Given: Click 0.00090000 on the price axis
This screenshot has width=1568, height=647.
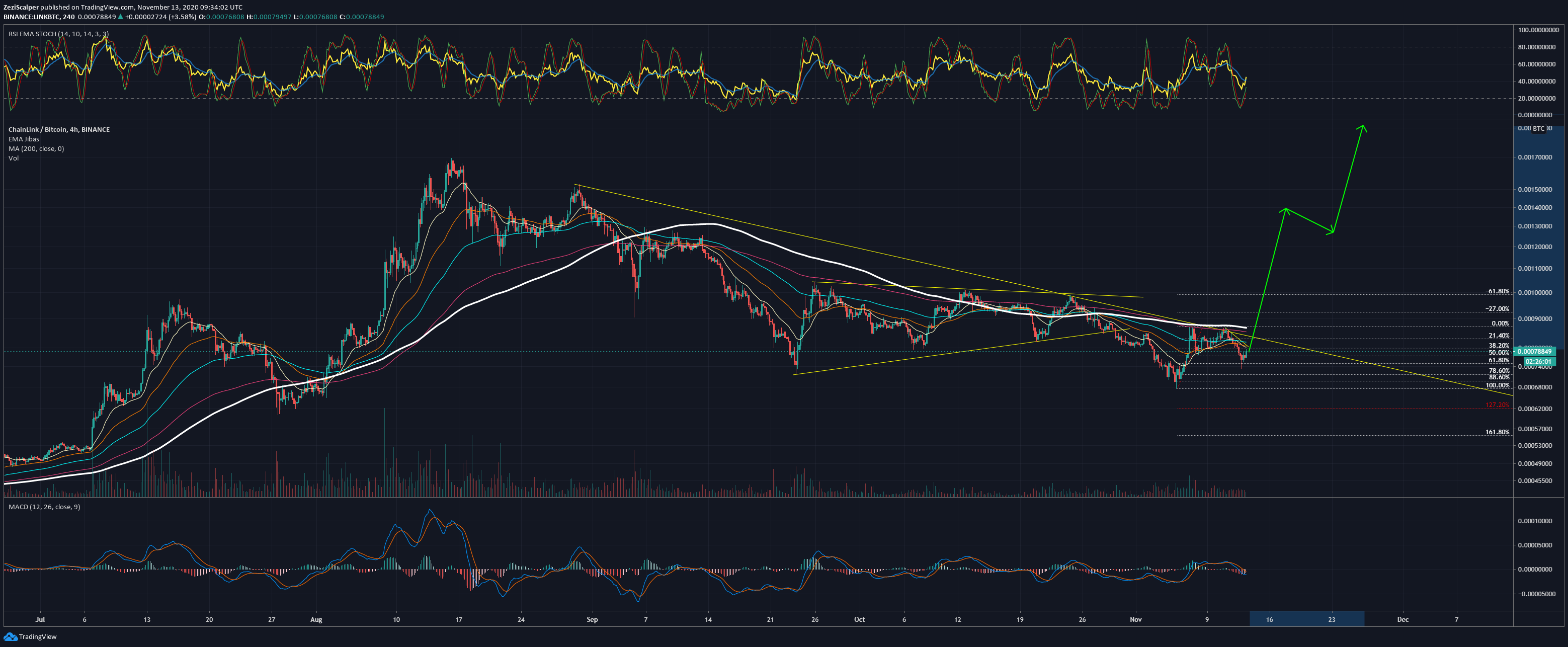Looking at the screenshot, I should pyautogui.click(x=1535, y=319).
